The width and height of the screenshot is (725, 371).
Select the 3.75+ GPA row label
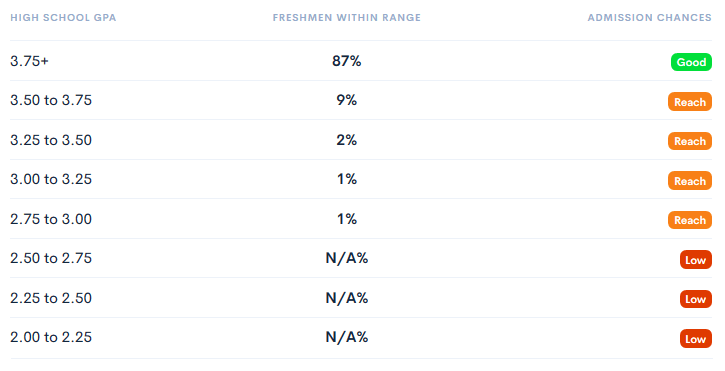coord(29,61)
